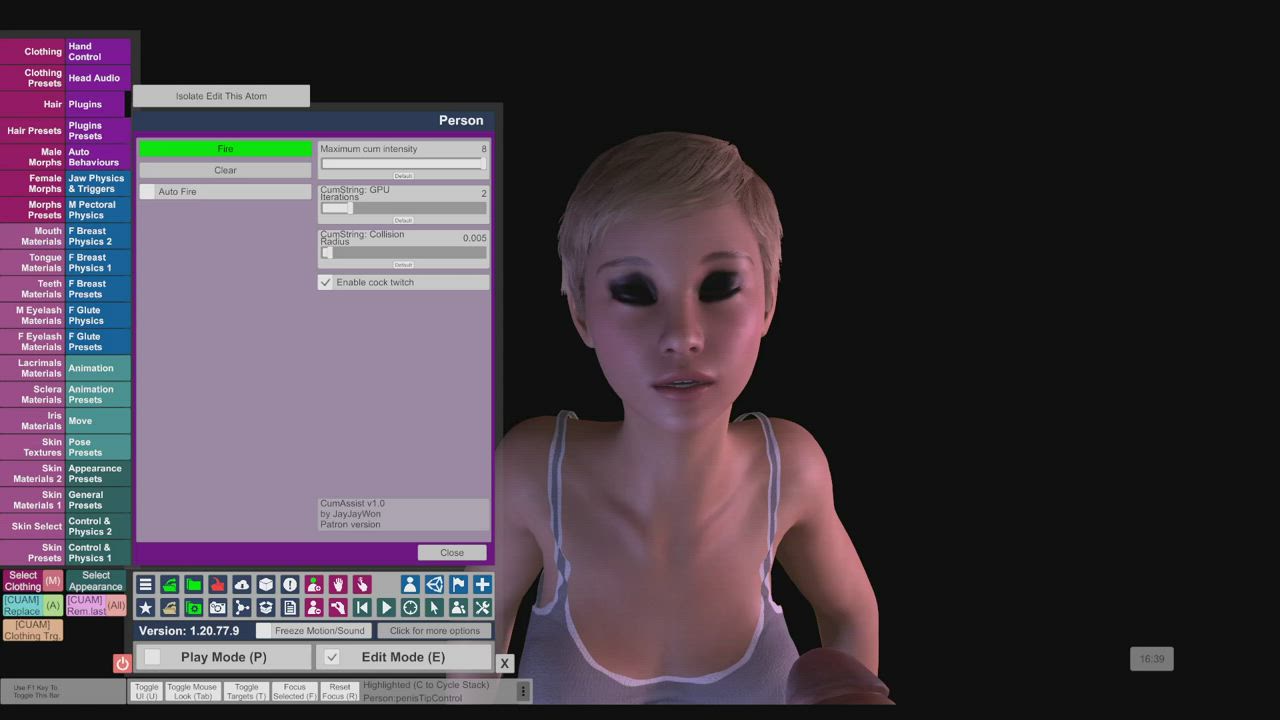
Task: Click the blue plus add icon
Action: coord(482,585)
